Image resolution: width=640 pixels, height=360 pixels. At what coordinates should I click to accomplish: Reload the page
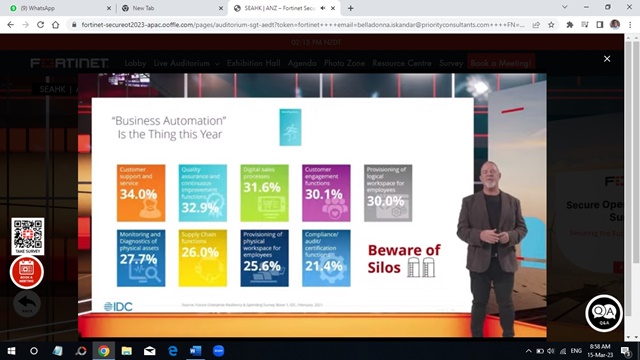[40, 25]
